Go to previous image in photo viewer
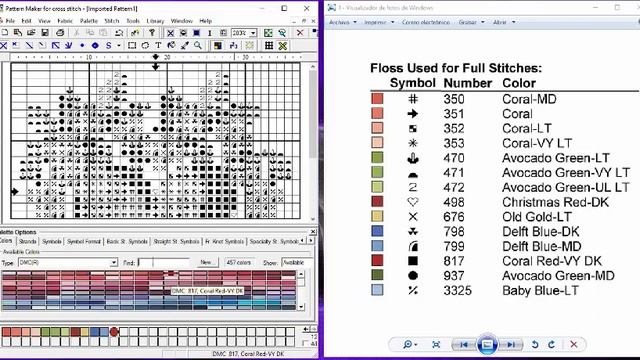The image size is (640, 360). point(464,345)
